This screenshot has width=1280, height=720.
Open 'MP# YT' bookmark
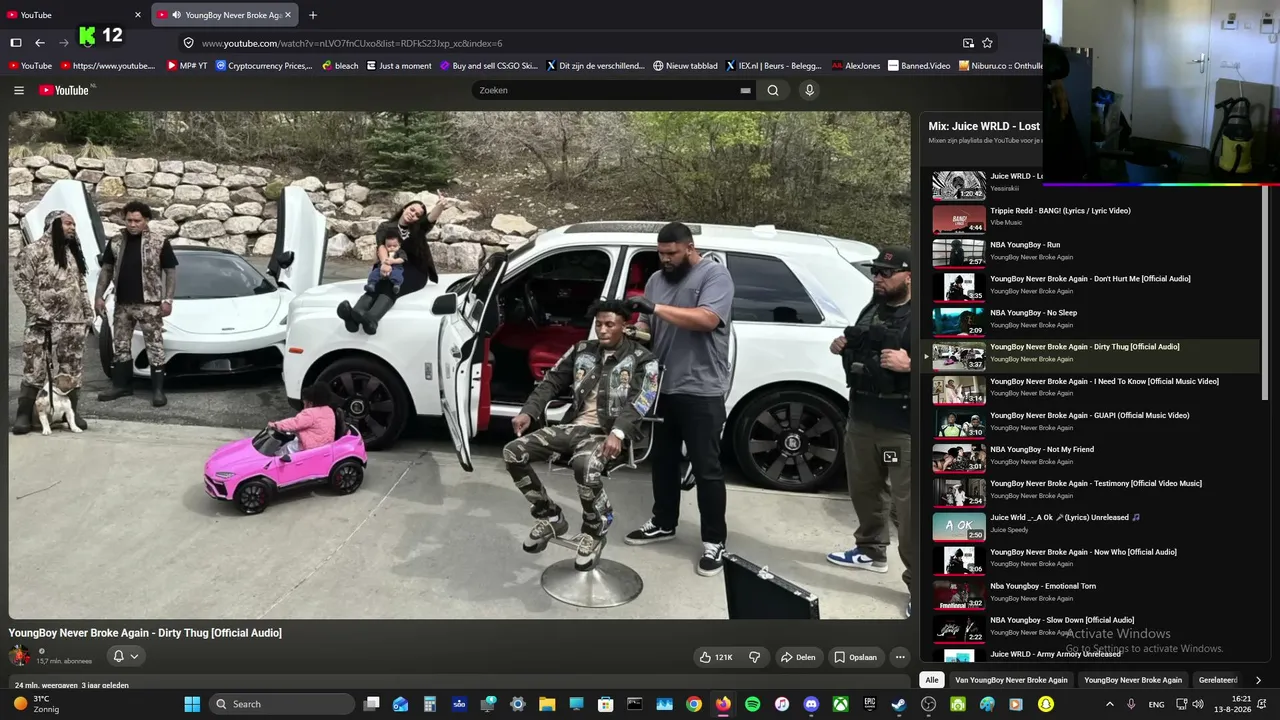point(187,66)
